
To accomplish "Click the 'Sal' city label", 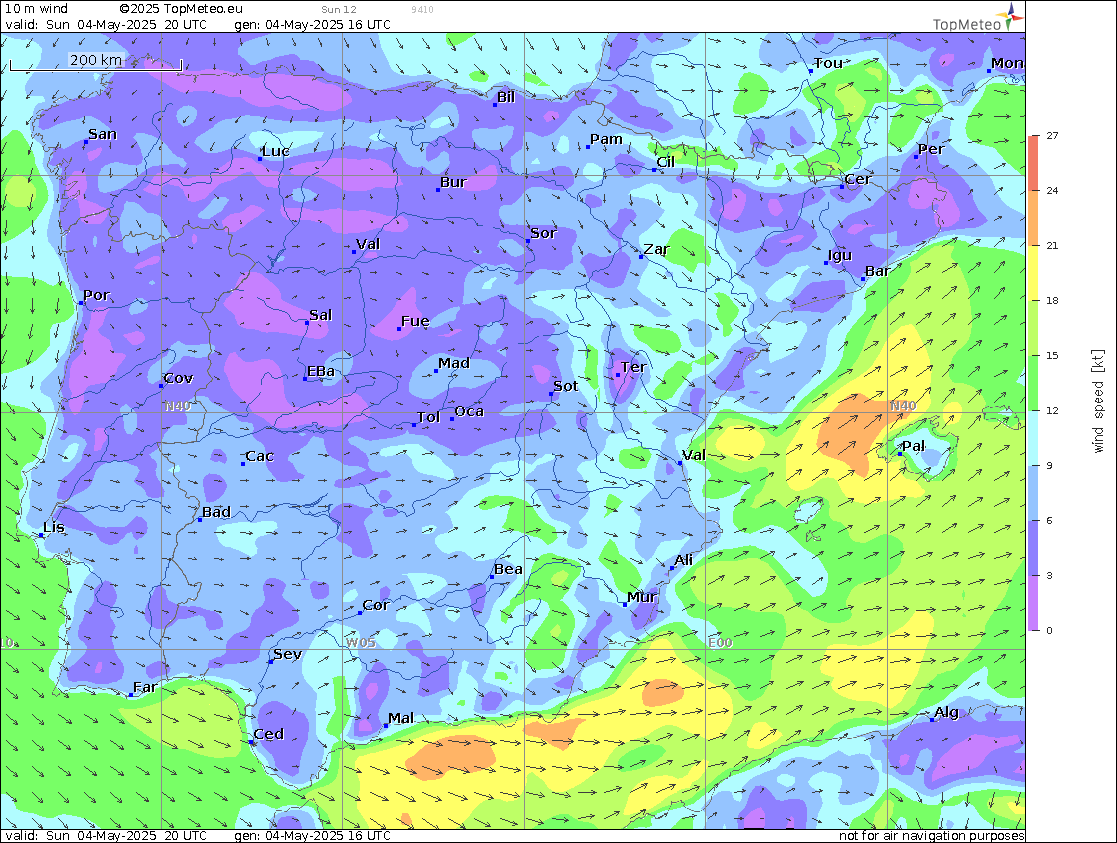I will (x=321, y=314).
